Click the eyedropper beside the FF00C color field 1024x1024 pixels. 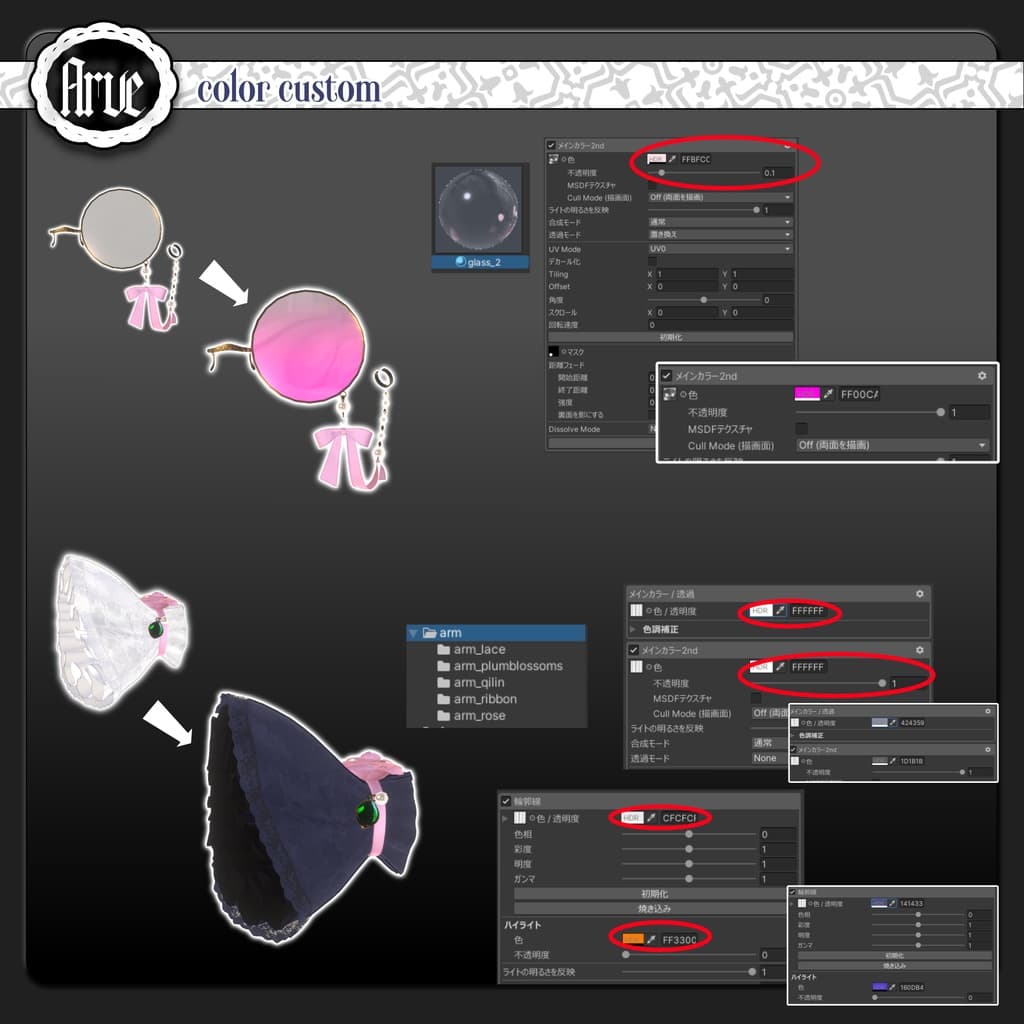828,394
